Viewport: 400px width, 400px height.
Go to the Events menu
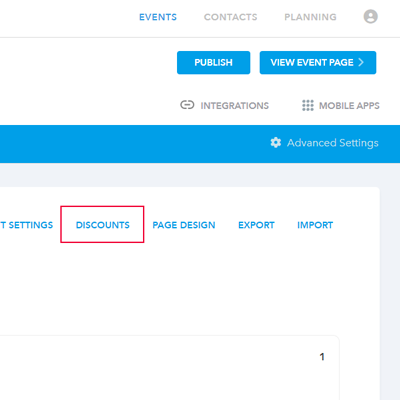(158, 17)
